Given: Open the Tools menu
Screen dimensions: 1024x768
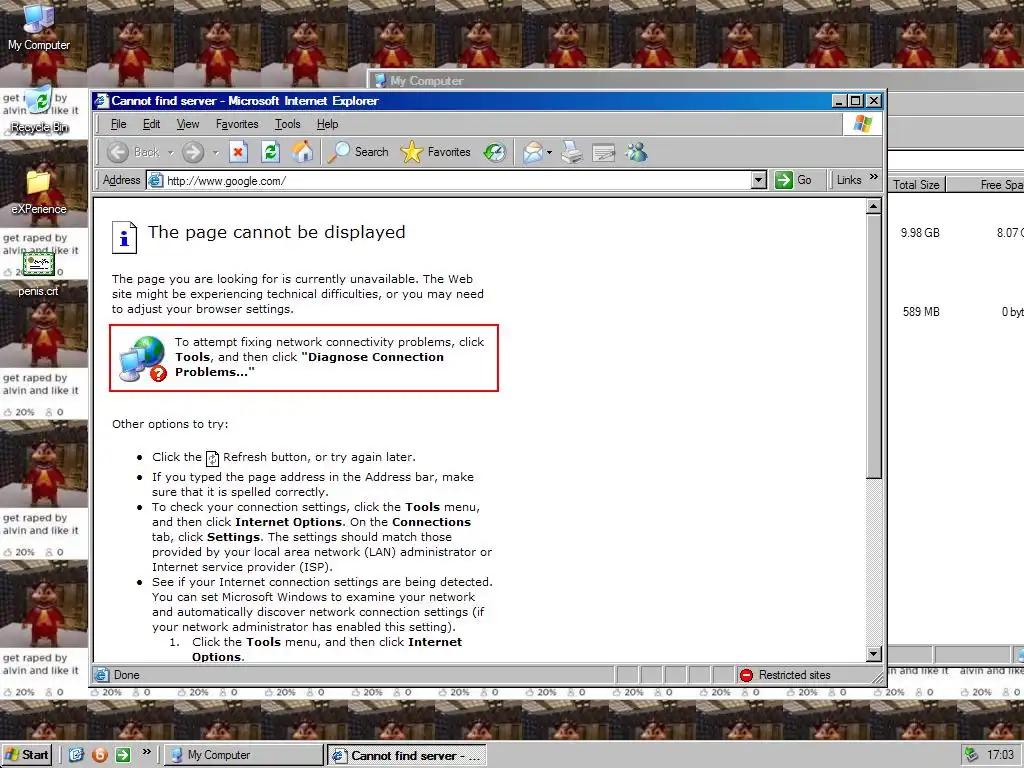Looking at the screenshot, I should tap(287, 124).
